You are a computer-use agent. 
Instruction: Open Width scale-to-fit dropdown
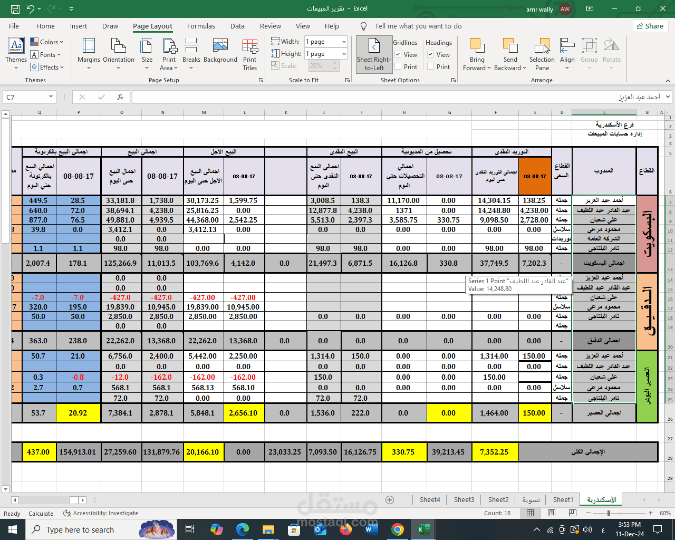pyautogui.click(x=344, y=42)
